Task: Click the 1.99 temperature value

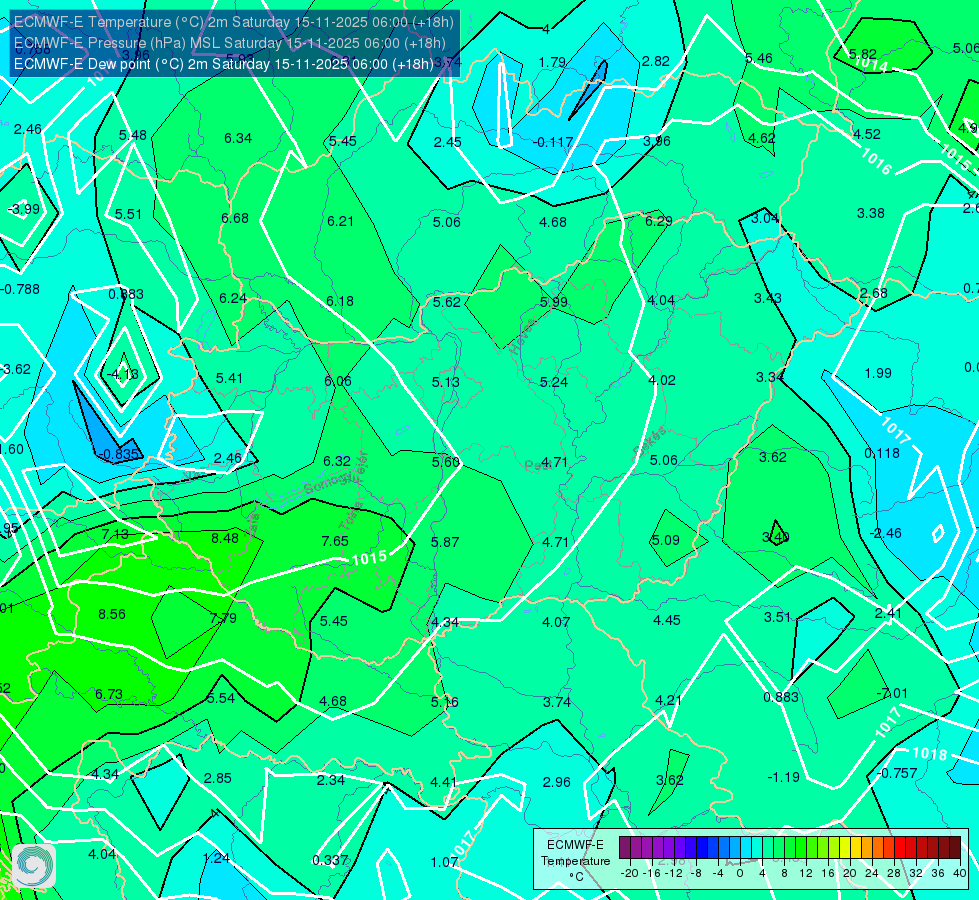Action: coord(878,373)
